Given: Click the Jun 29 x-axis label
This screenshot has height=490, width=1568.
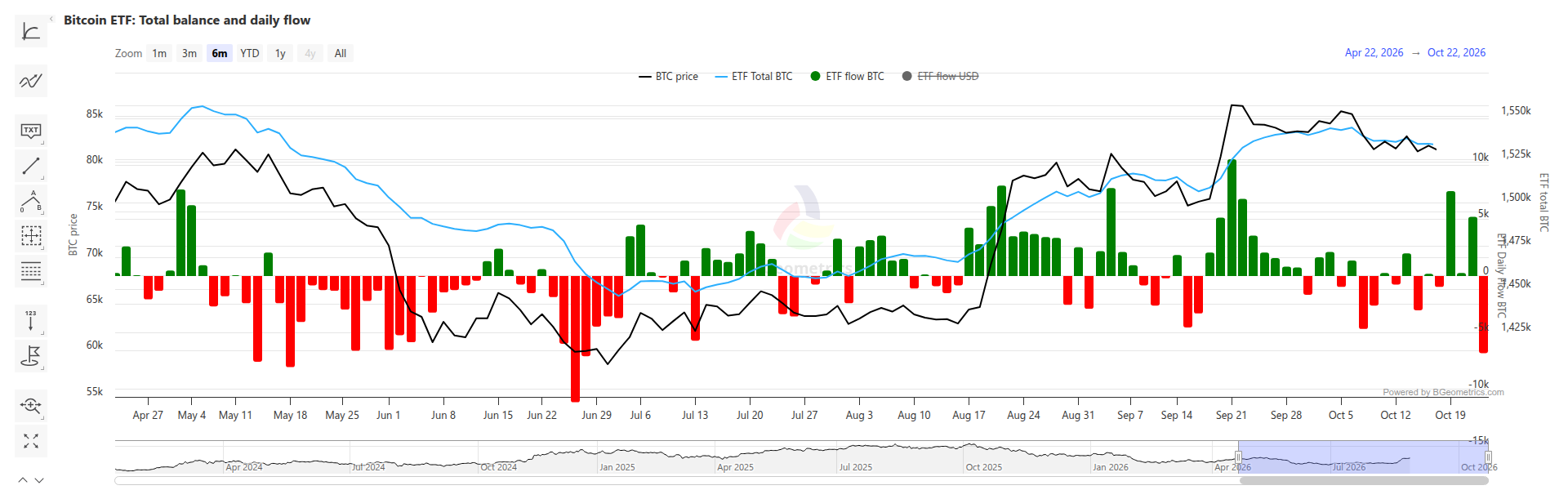Looking at the screenshot, I should click(x=596, y=415).
